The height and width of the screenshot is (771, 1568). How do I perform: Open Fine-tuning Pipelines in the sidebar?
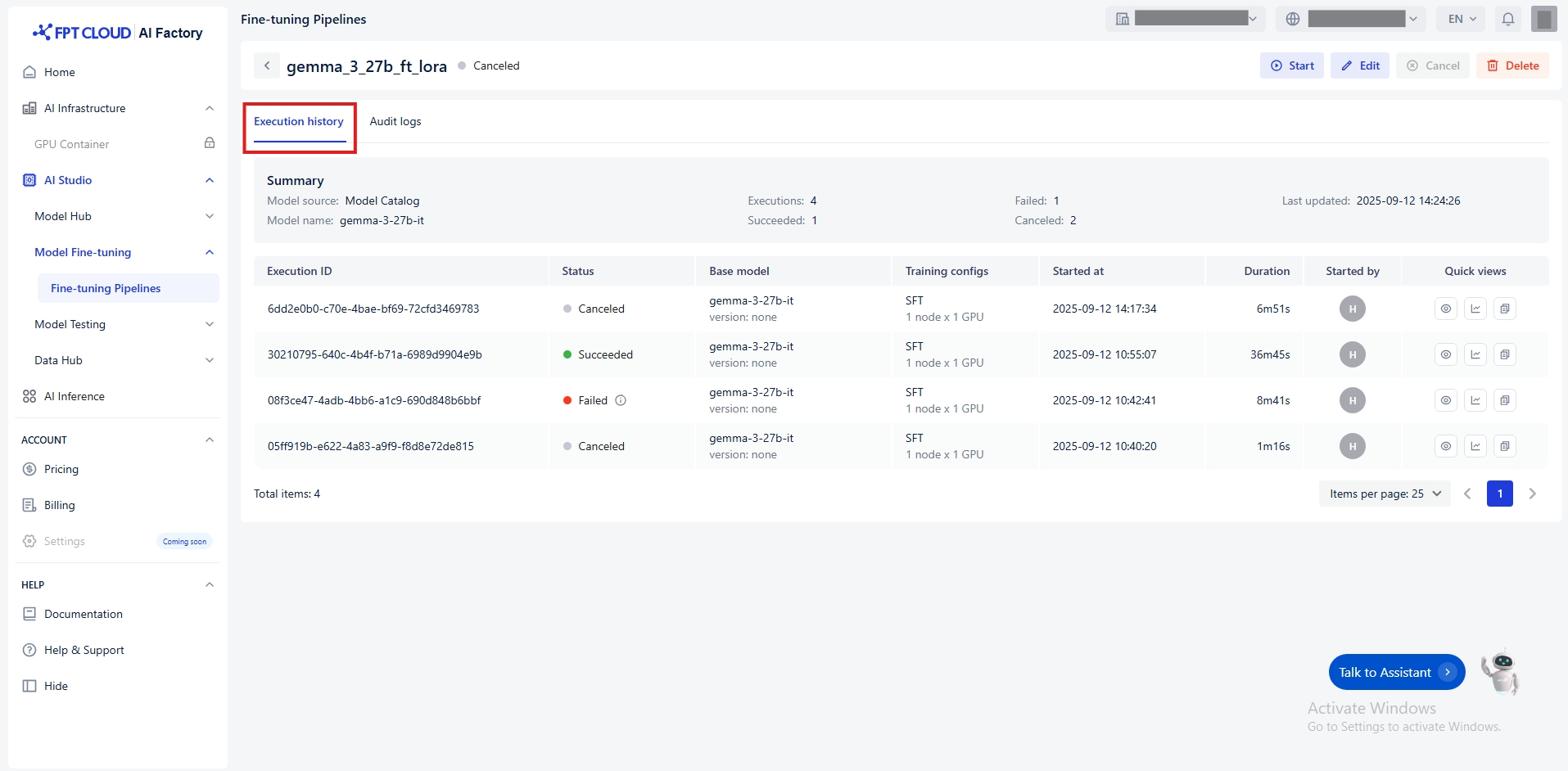pos(106,288)
